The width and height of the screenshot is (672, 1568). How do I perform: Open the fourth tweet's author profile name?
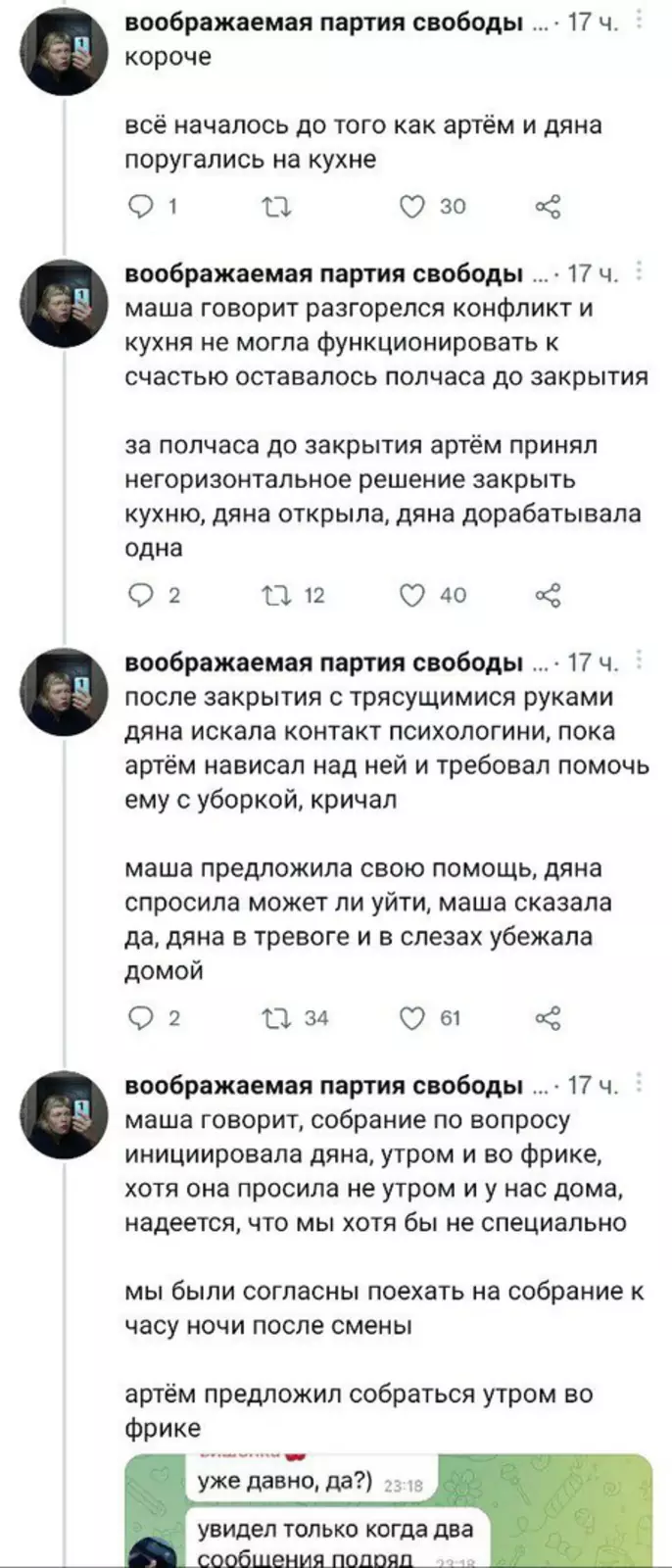pos(323,1085)
